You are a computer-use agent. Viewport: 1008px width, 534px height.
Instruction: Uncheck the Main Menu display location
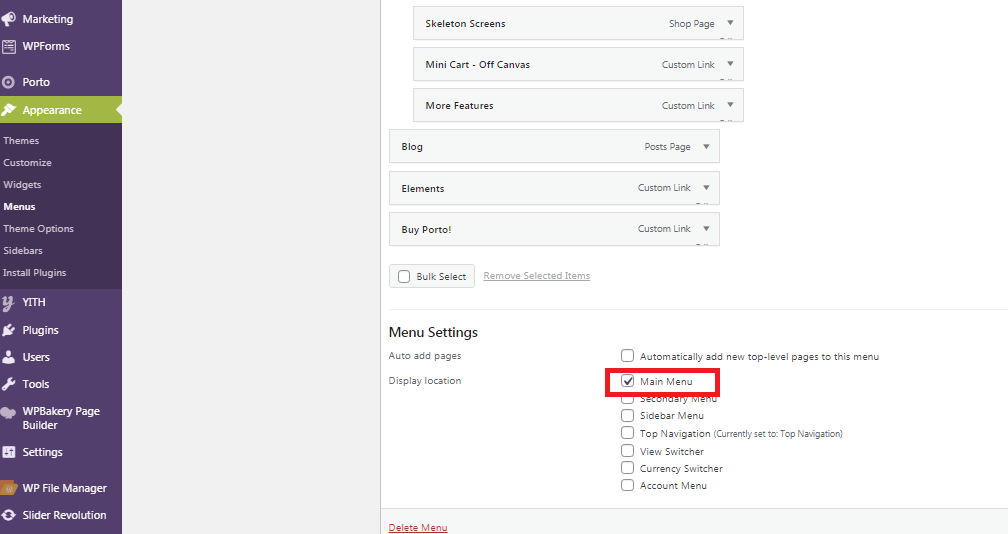coord(627,381)
